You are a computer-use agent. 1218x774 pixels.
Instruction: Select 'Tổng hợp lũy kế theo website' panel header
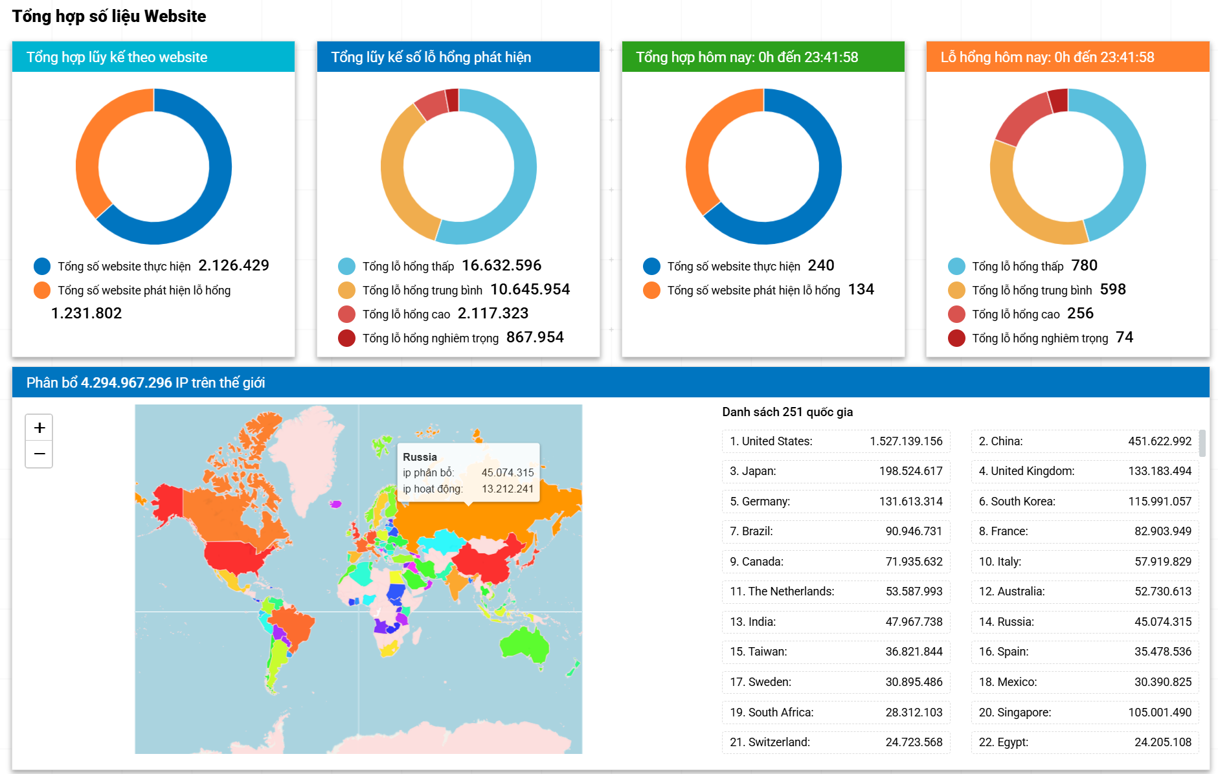click(154, 57)
